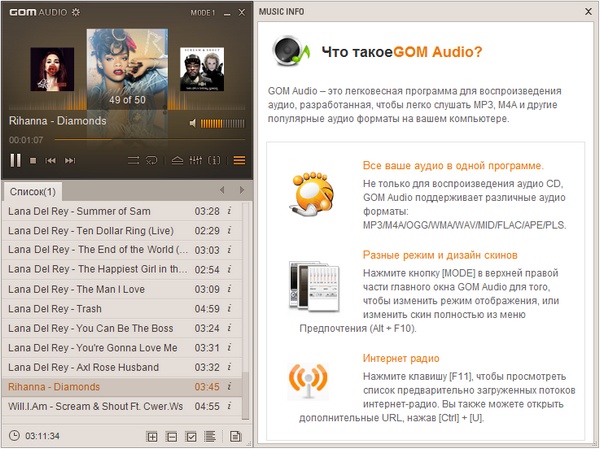
Task: Mute audio via the speaker icon
Action: pyautogui.click(x=193, y=123)
